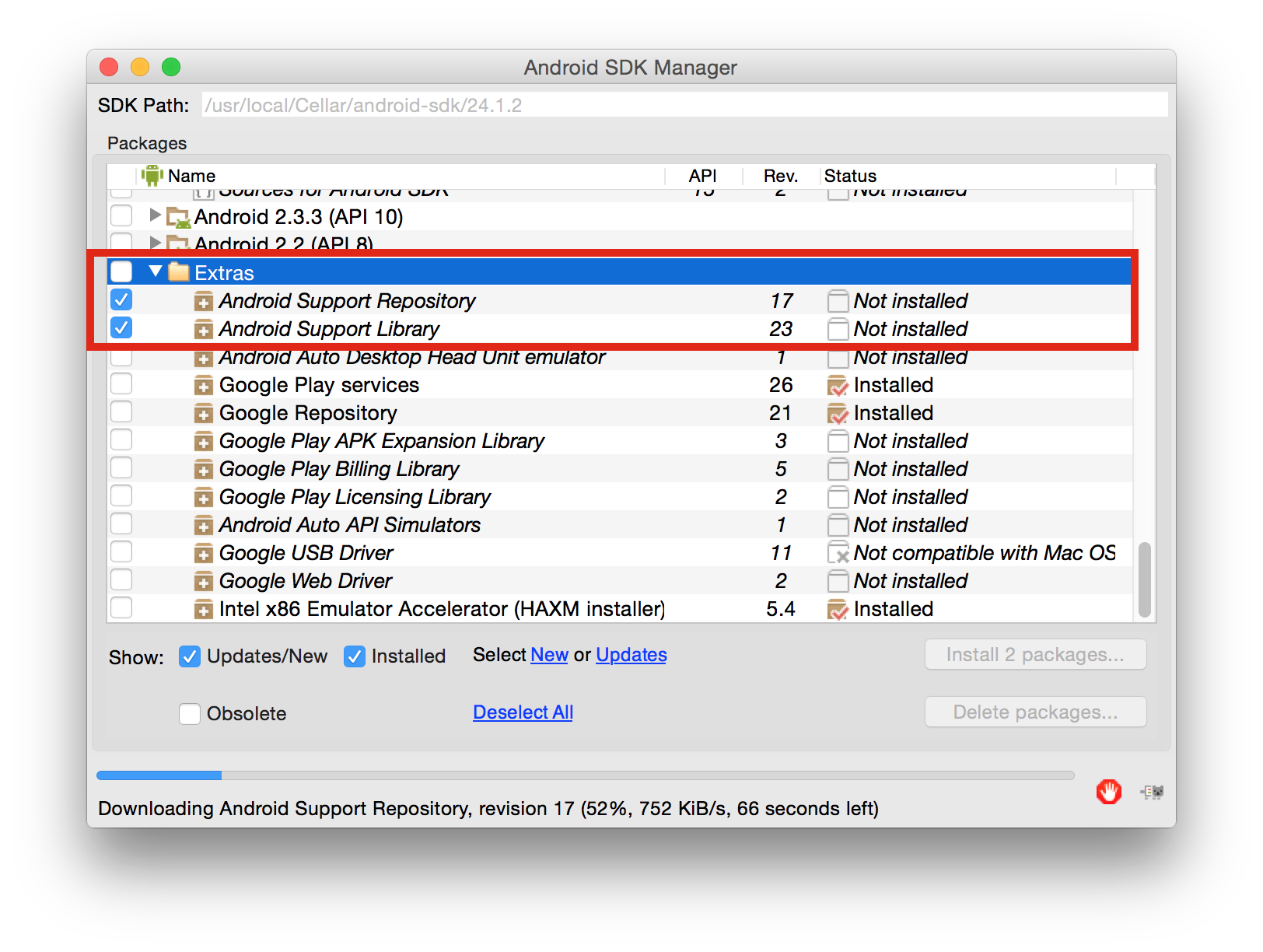
Task: Check the Google Repository checkbox
Action: click(x=121, y=411)
